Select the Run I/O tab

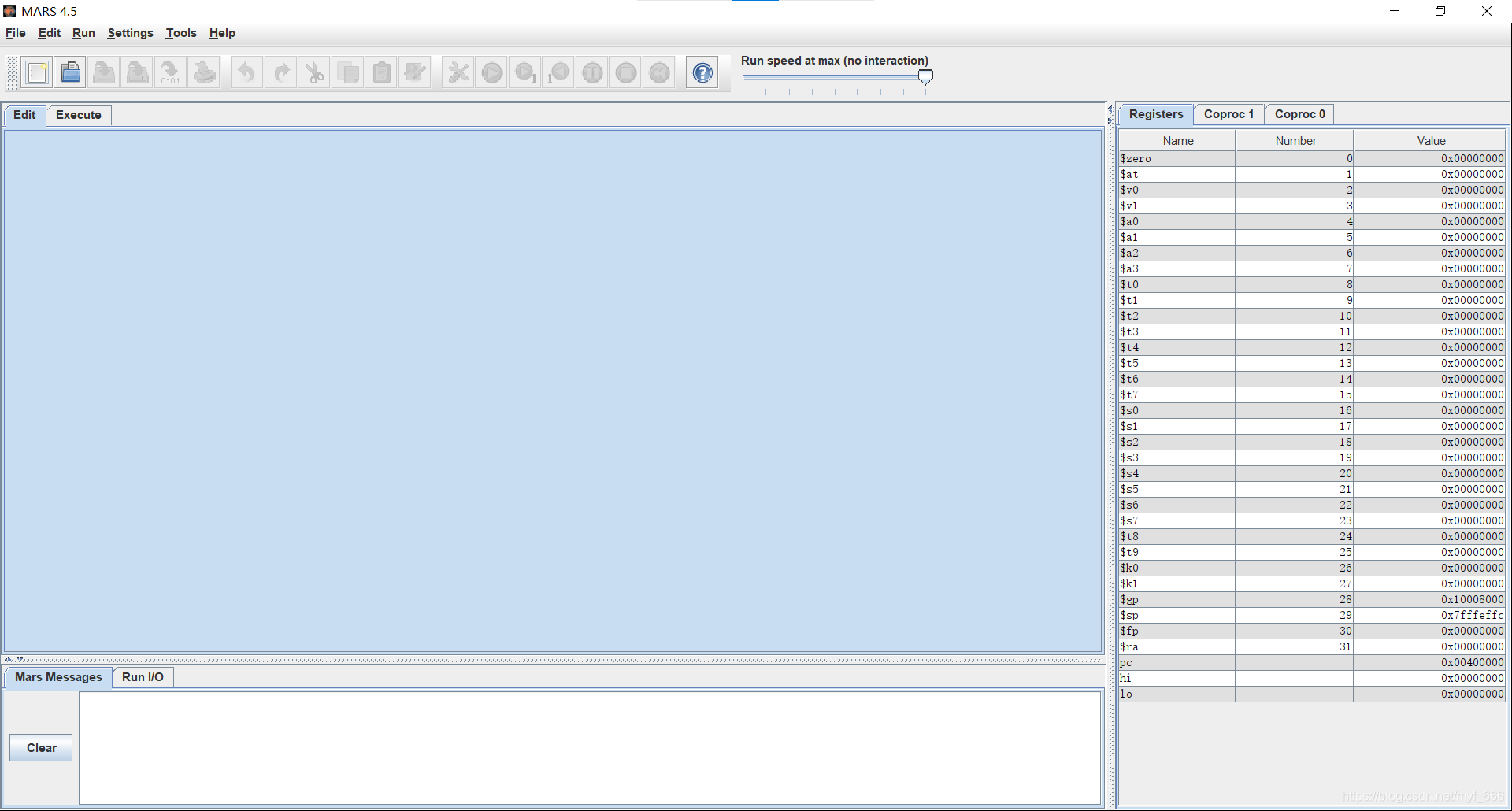143,677
